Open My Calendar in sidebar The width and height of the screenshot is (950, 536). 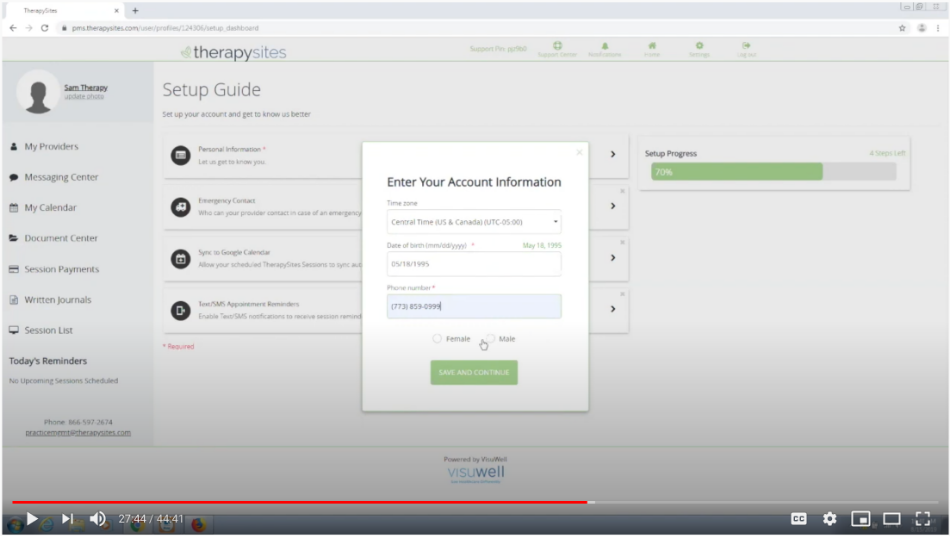pos(50,208)
